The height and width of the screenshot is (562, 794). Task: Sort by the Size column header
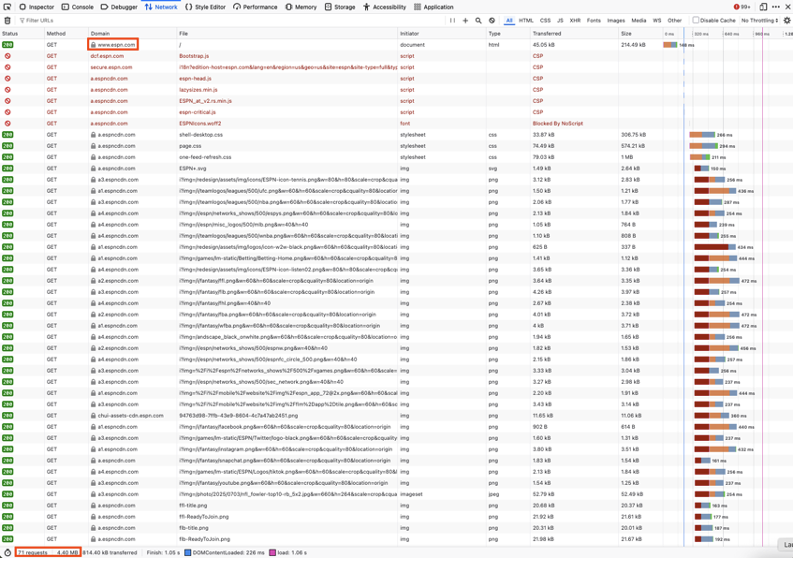pyautogui.click(x=641, y=33)
